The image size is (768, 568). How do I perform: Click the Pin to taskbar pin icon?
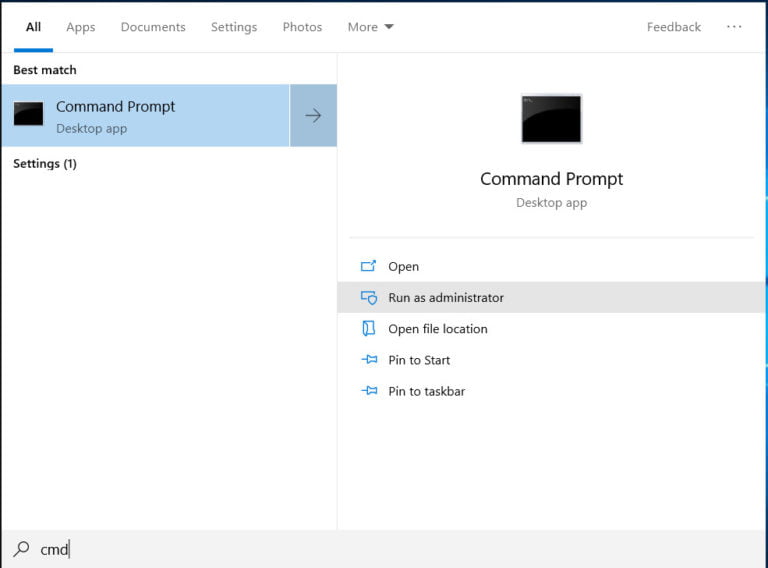[368, 391]
